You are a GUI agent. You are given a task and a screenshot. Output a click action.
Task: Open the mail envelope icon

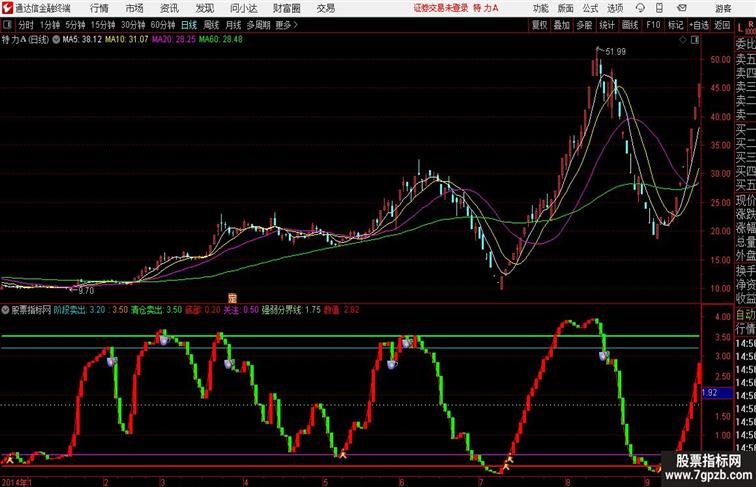coord(682,8)
